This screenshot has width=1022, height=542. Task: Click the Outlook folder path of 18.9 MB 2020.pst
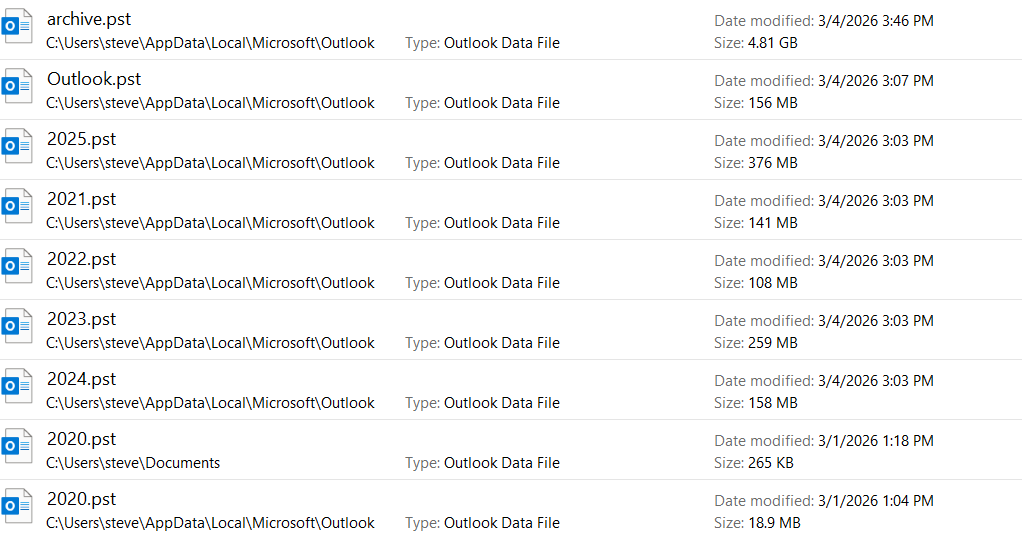(211, 522)
